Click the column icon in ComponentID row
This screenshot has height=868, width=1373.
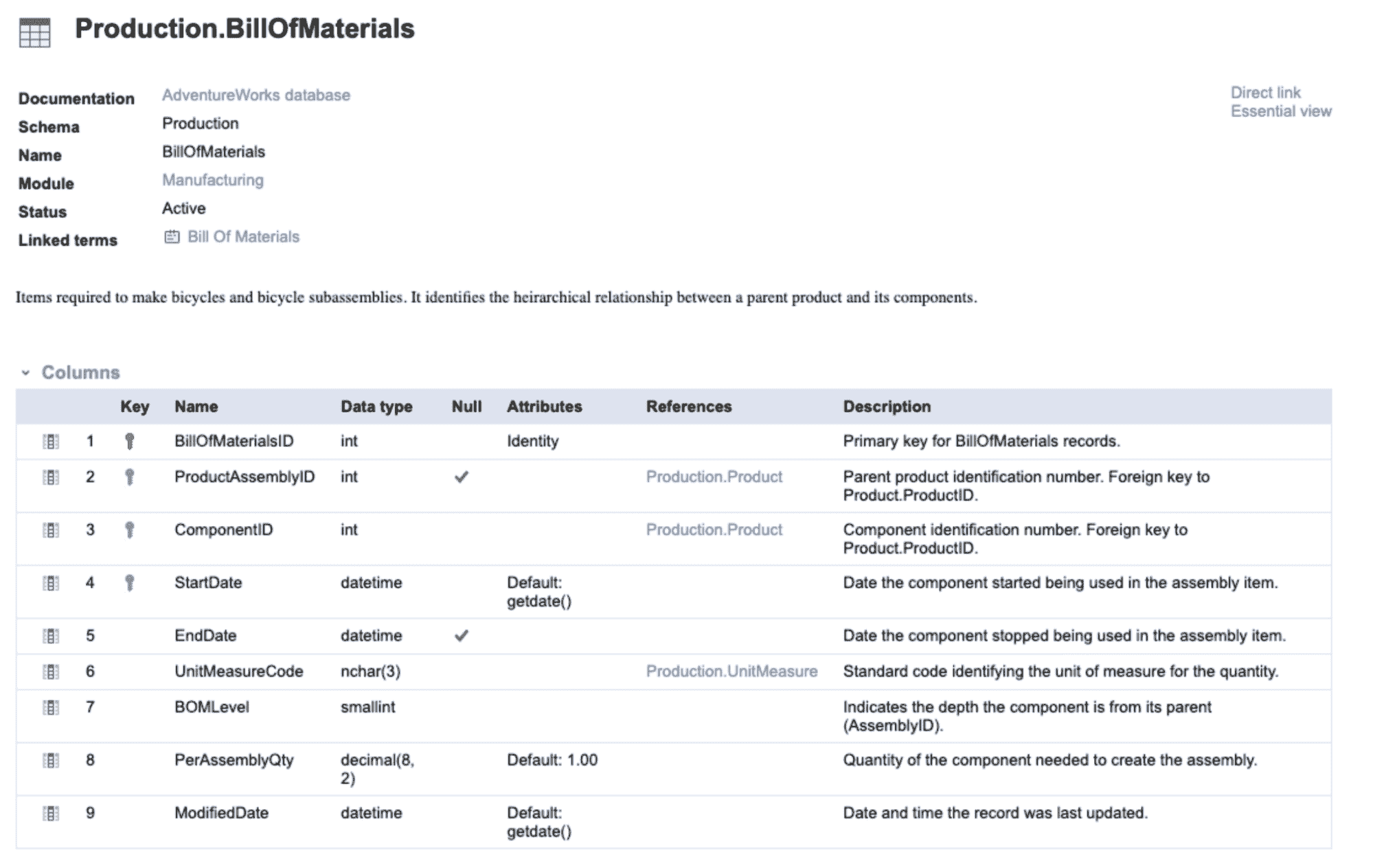tap(51, 530)
